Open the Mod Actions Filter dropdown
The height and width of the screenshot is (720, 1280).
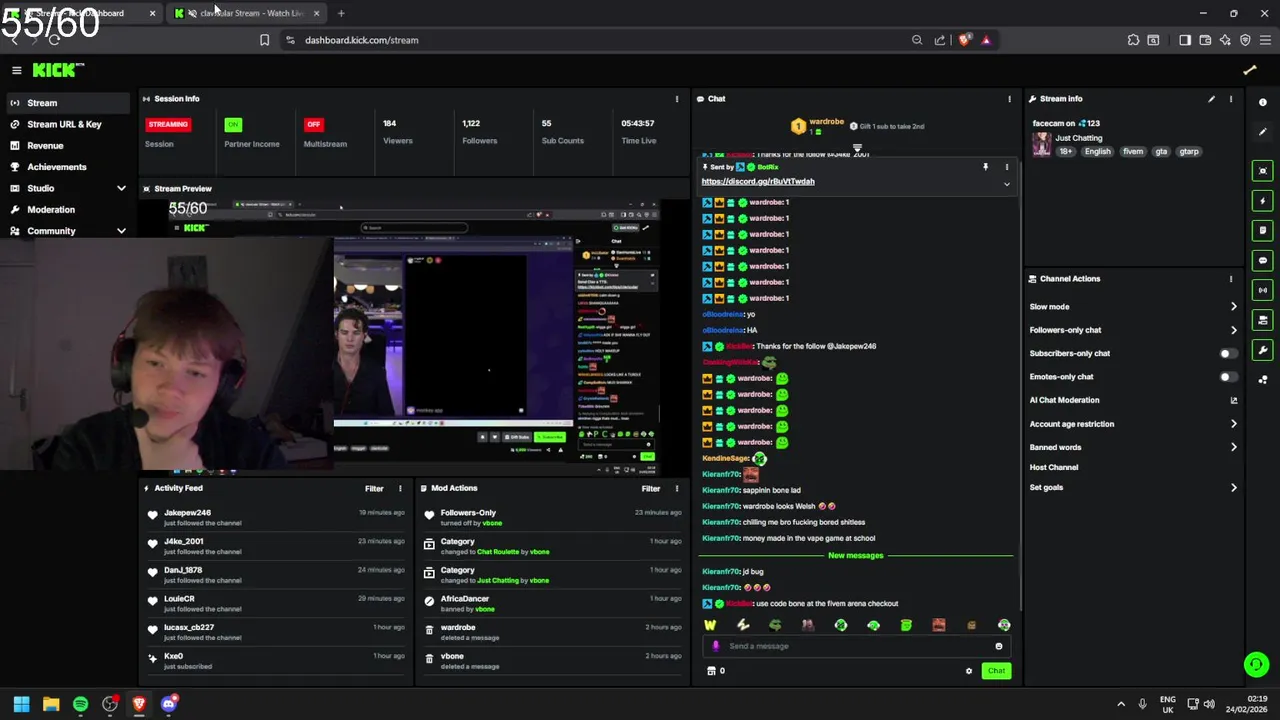point(651,488)
